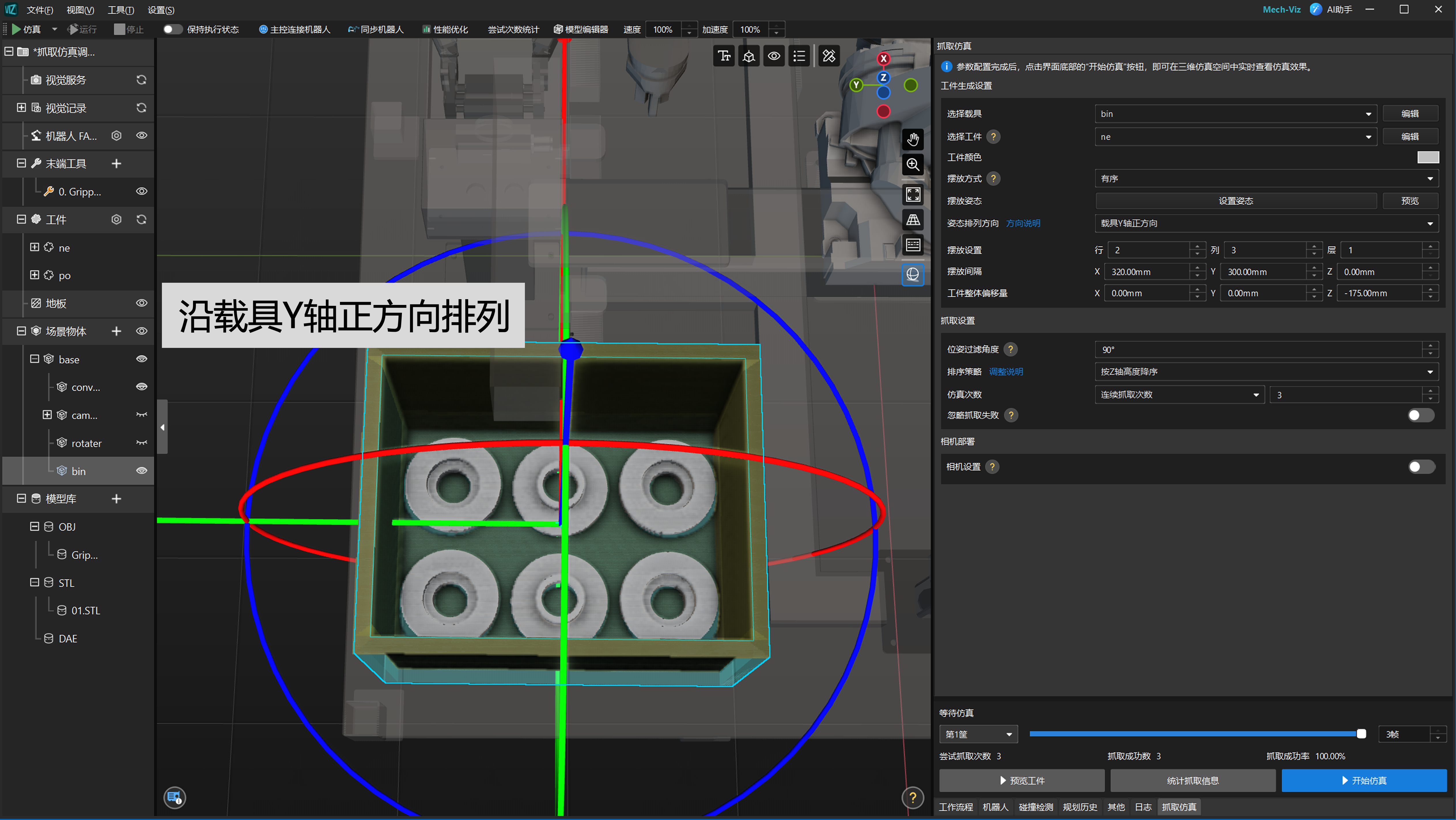Add a new end tool with plus icon
The width and height of the screenshot is (1456, 820).
tap(116, 163)
